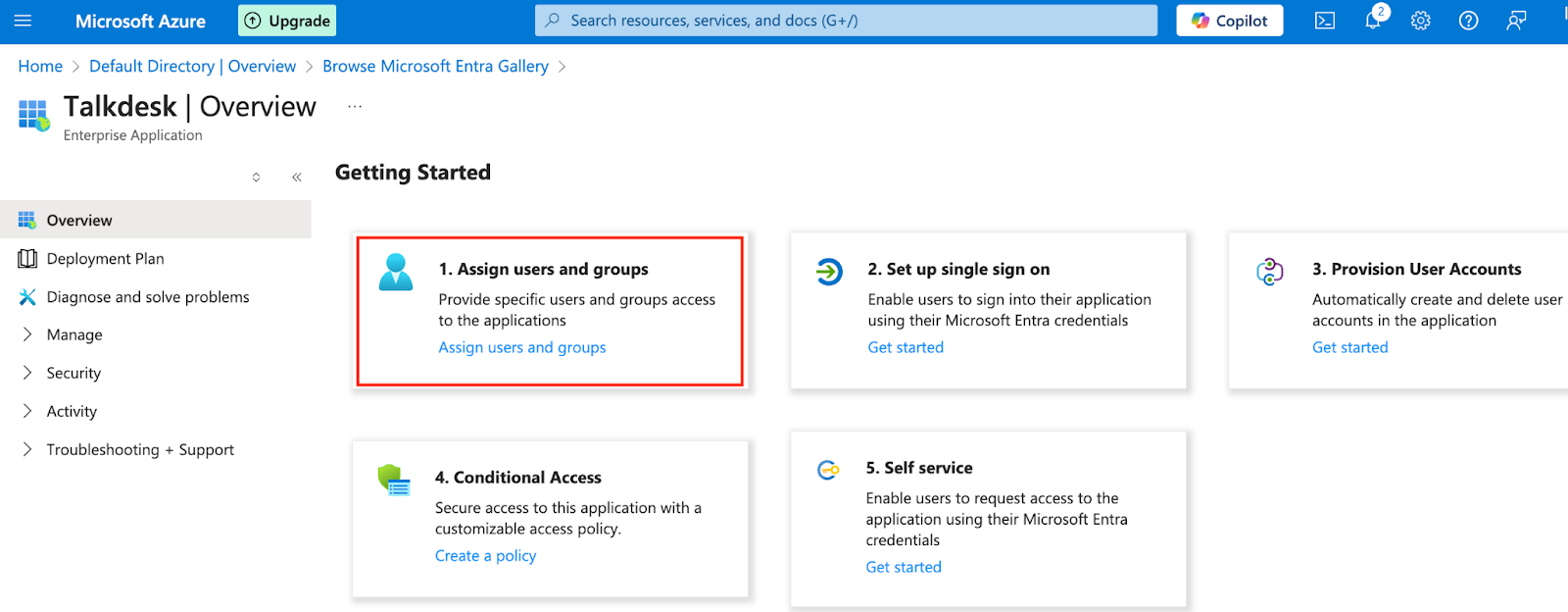Click the Getting Started heading
This screenshot has height=612, width=1568.
click(x=413, y=173)
